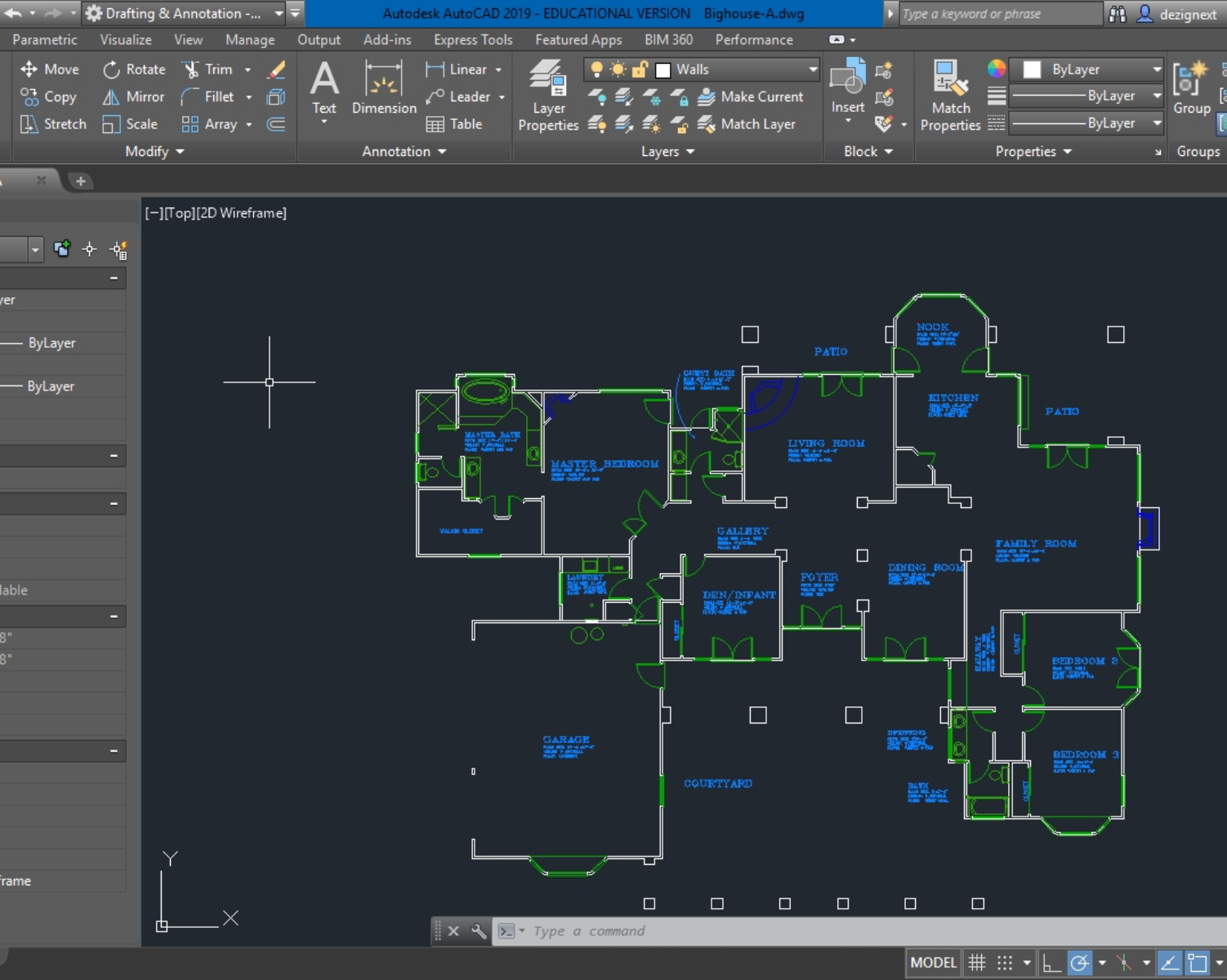Toggle the drawing grid display
Viewport: 1227px width, 980px height.
coord(977,963)
